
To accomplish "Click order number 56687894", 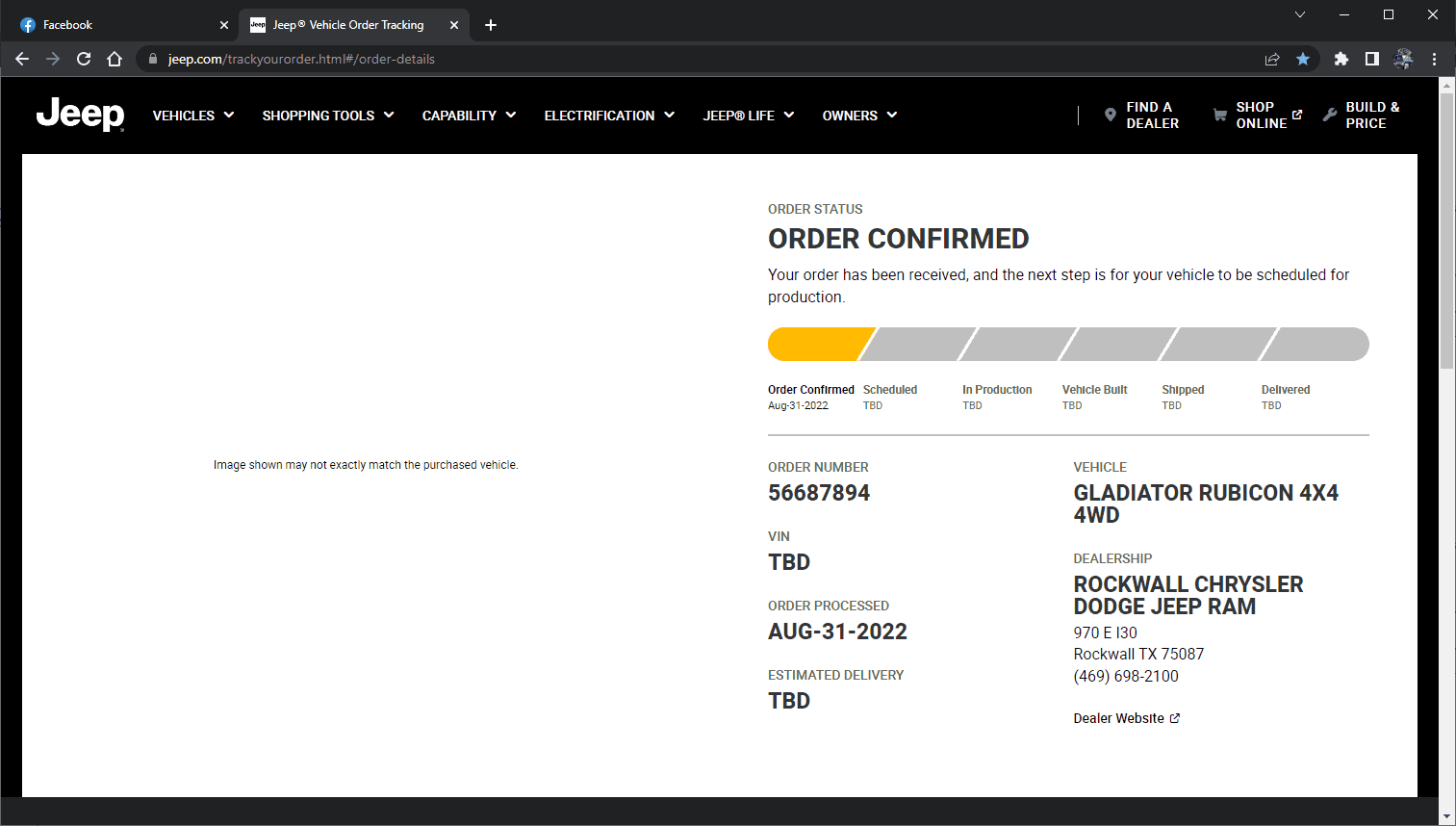I will coord(819,493).
